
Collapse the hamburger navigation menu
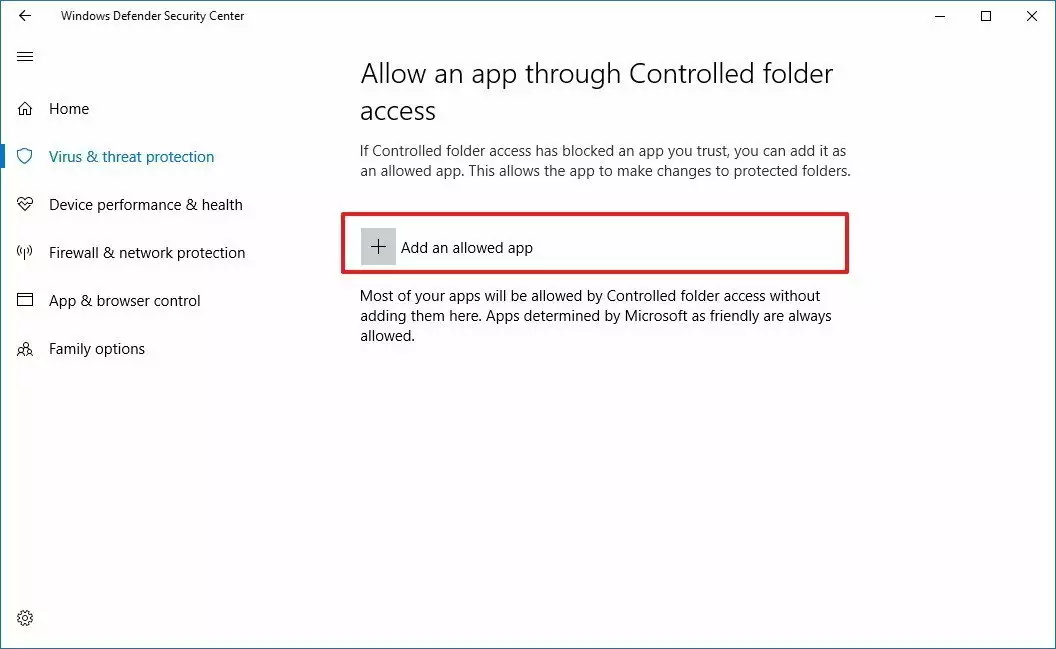coord(25,57)
